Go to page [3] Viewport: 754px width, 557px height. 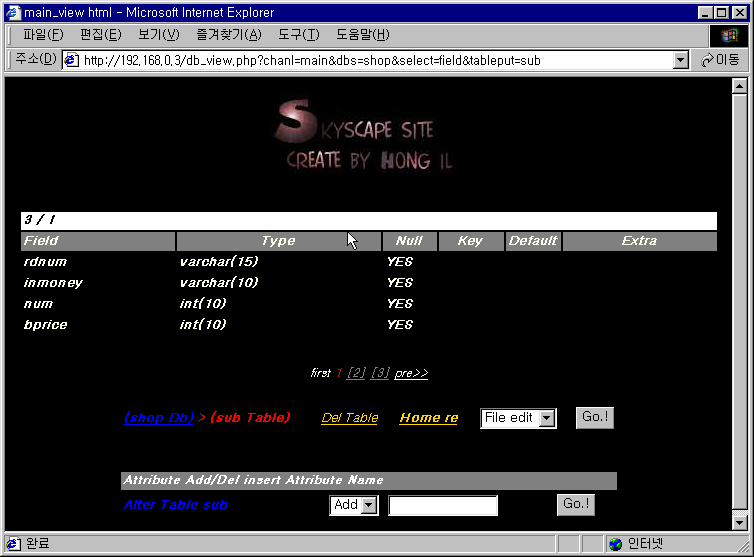coord(380,373)
